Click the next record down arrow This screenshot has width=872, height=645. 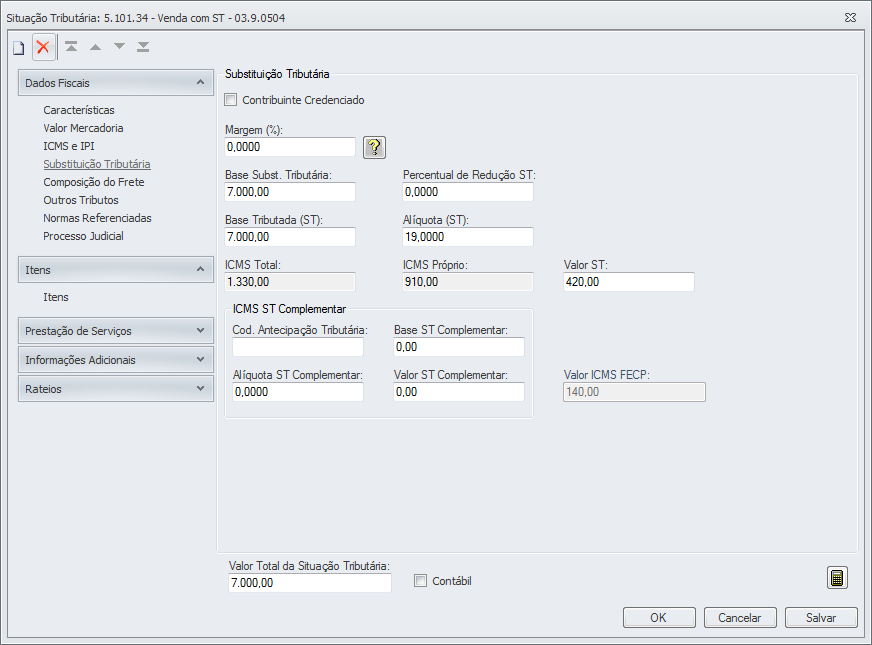tap(119, 47)
